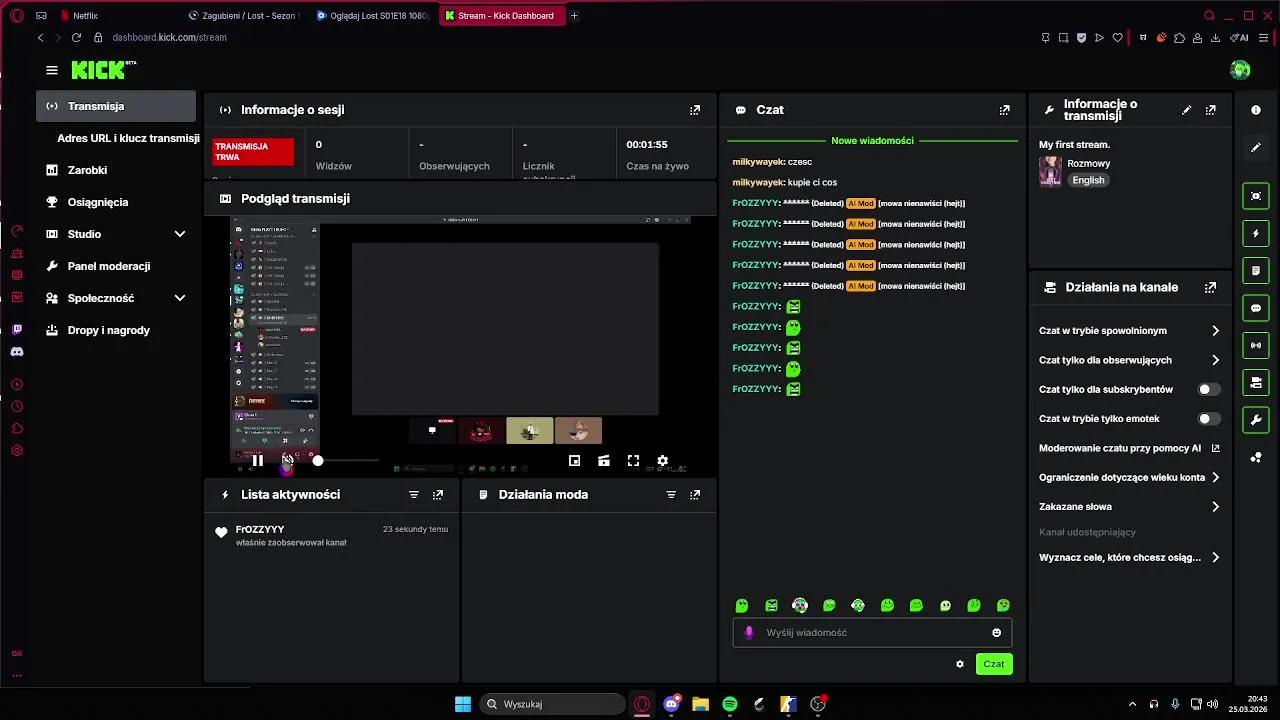Open Zakazane słowa settings
Image resolution: width=1280 pixels, height=720 pixels.
1130,507
